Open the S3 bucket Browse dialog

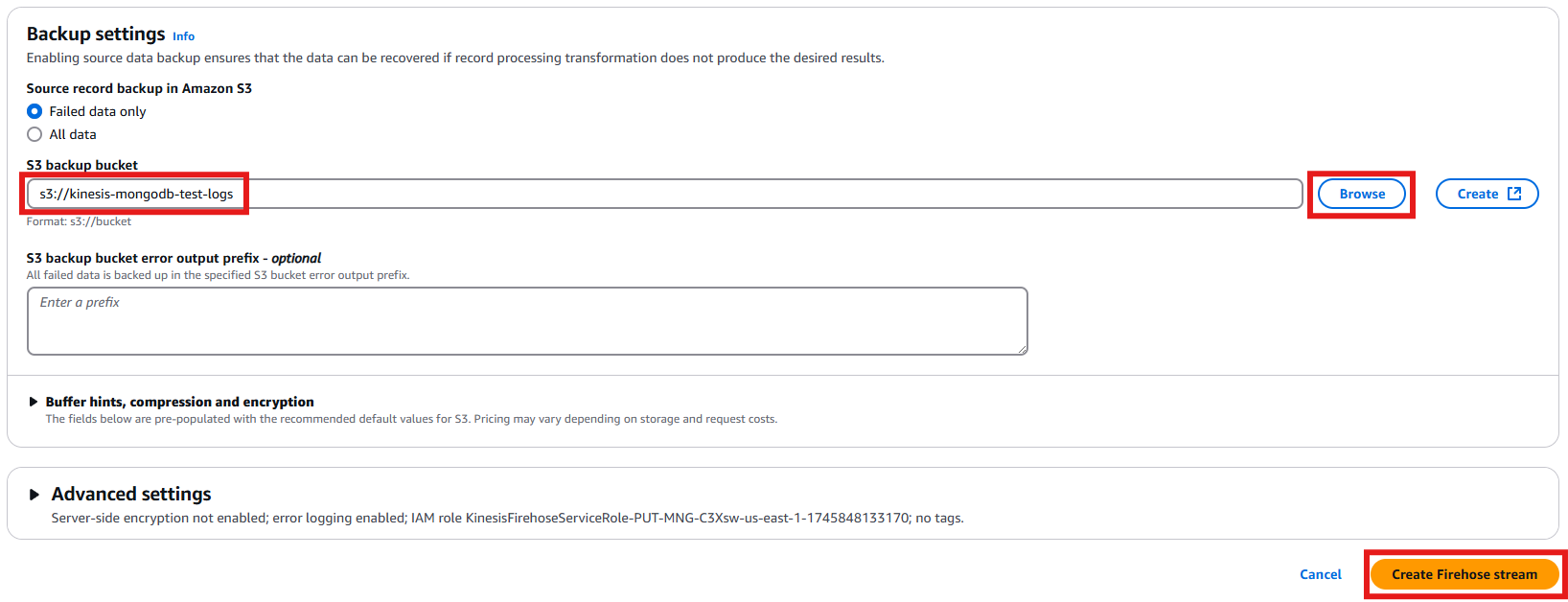tap(1360, 193)
